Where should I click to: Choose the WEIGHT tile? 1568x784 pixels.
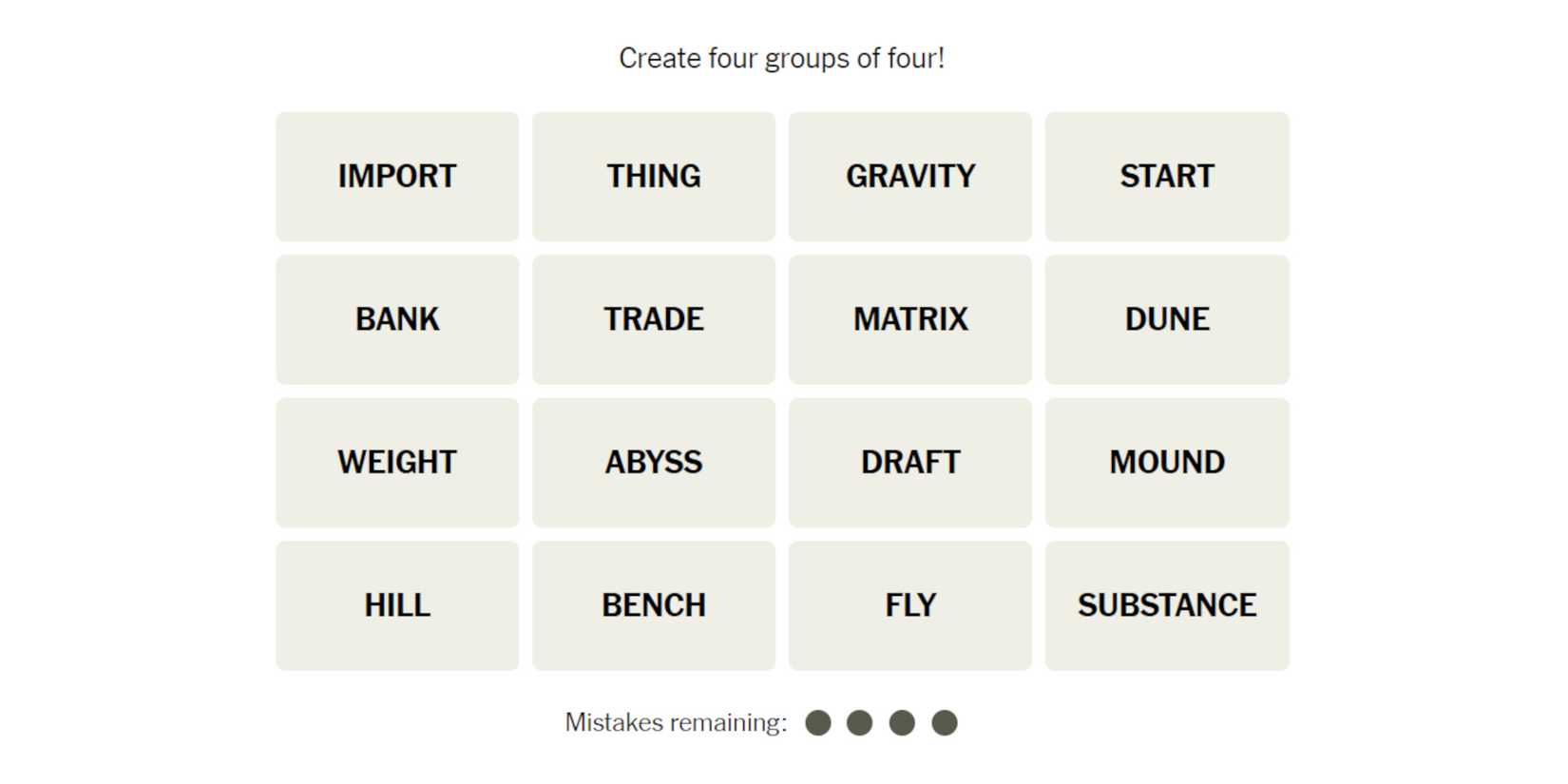(x=397, y=463)
